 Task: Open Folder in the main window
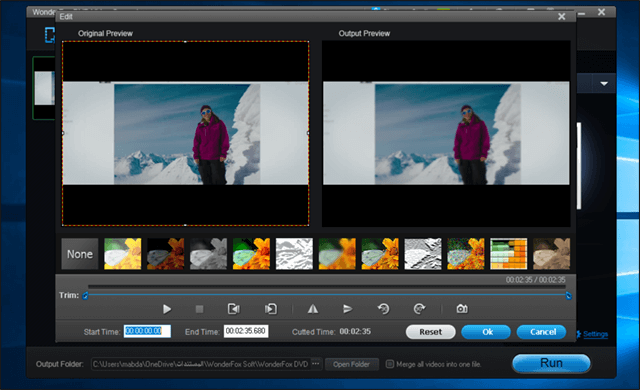pyautogui.click(x=351, y=364)
